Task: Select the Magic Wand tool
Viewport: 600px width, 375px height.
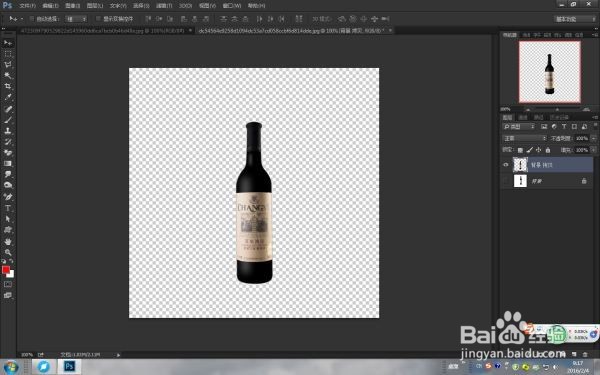Action: pos(8,75)
